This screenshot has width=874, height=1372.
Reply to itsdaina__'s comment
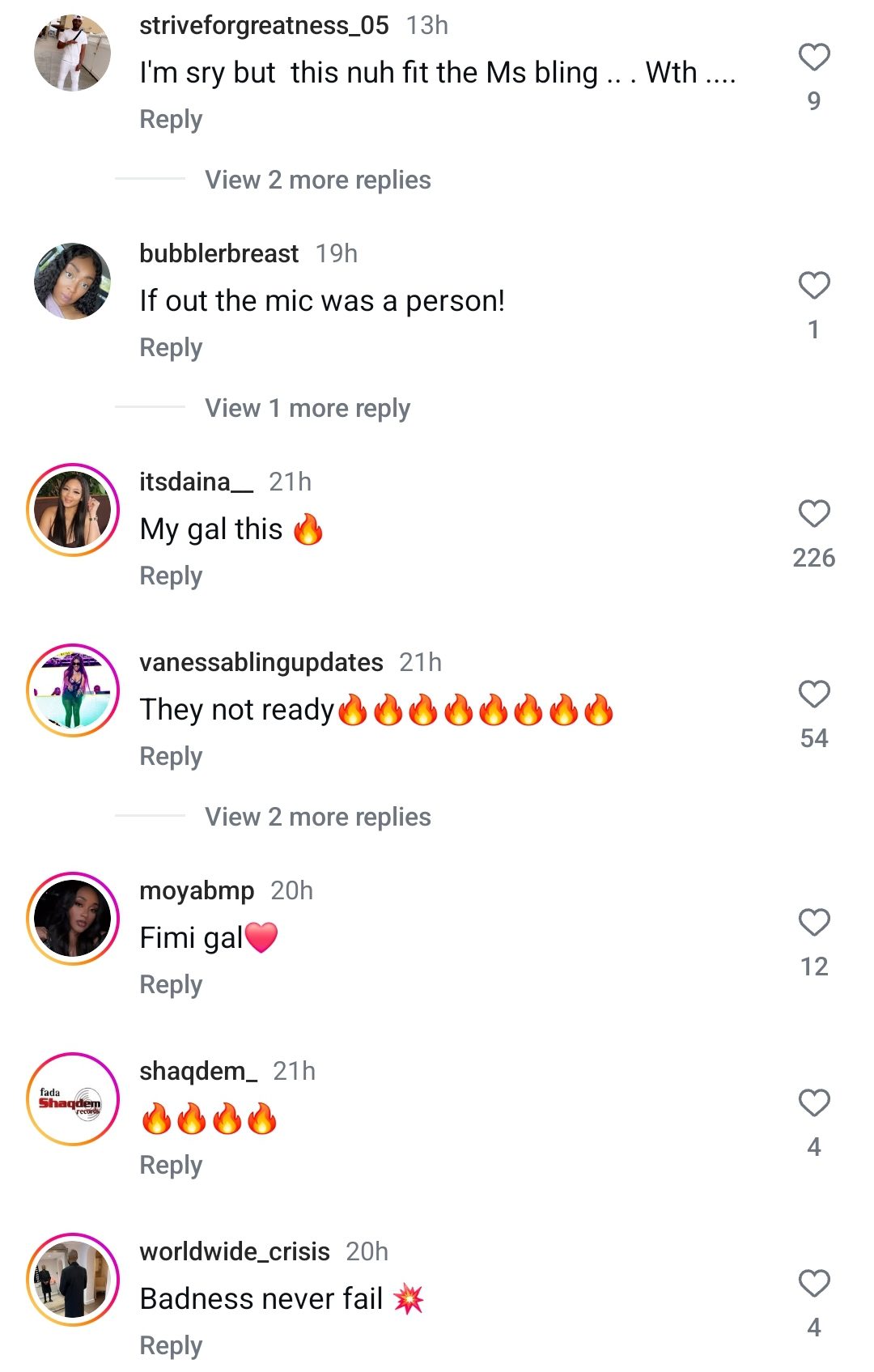point(171,576)
